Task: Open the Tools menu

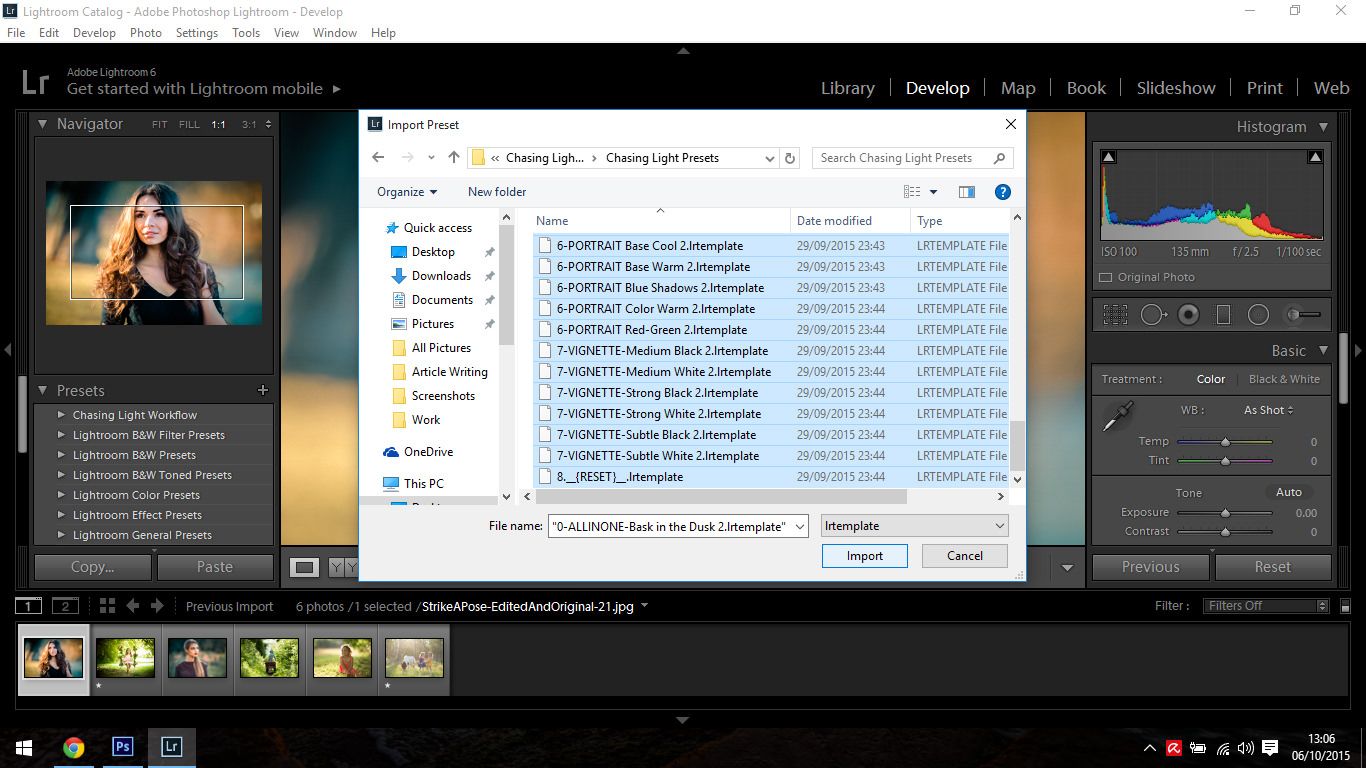Action: pyautogui.click(x=246, y=33)
